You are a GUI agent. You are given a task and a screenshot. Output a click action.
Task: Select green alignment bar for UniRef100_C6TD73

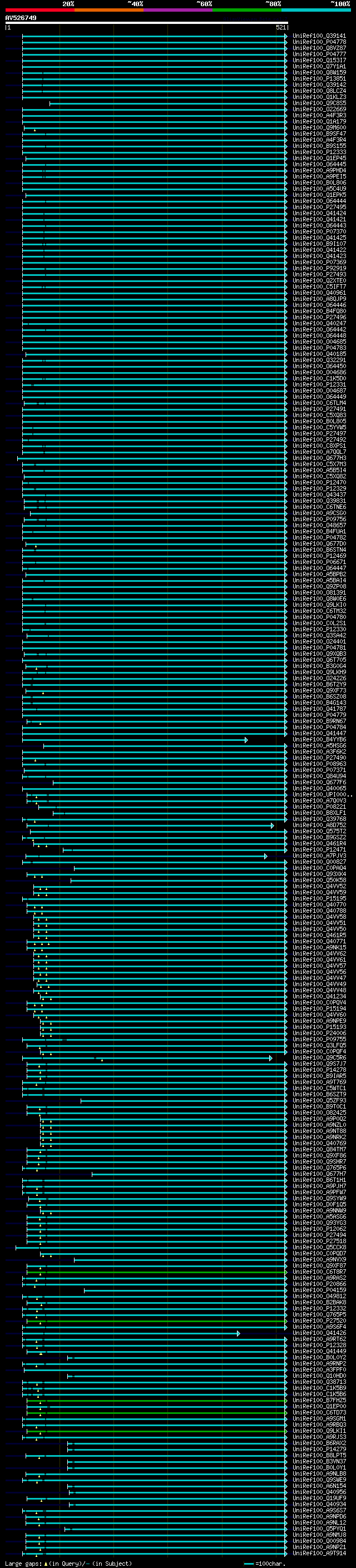(x=157, y=1413)
